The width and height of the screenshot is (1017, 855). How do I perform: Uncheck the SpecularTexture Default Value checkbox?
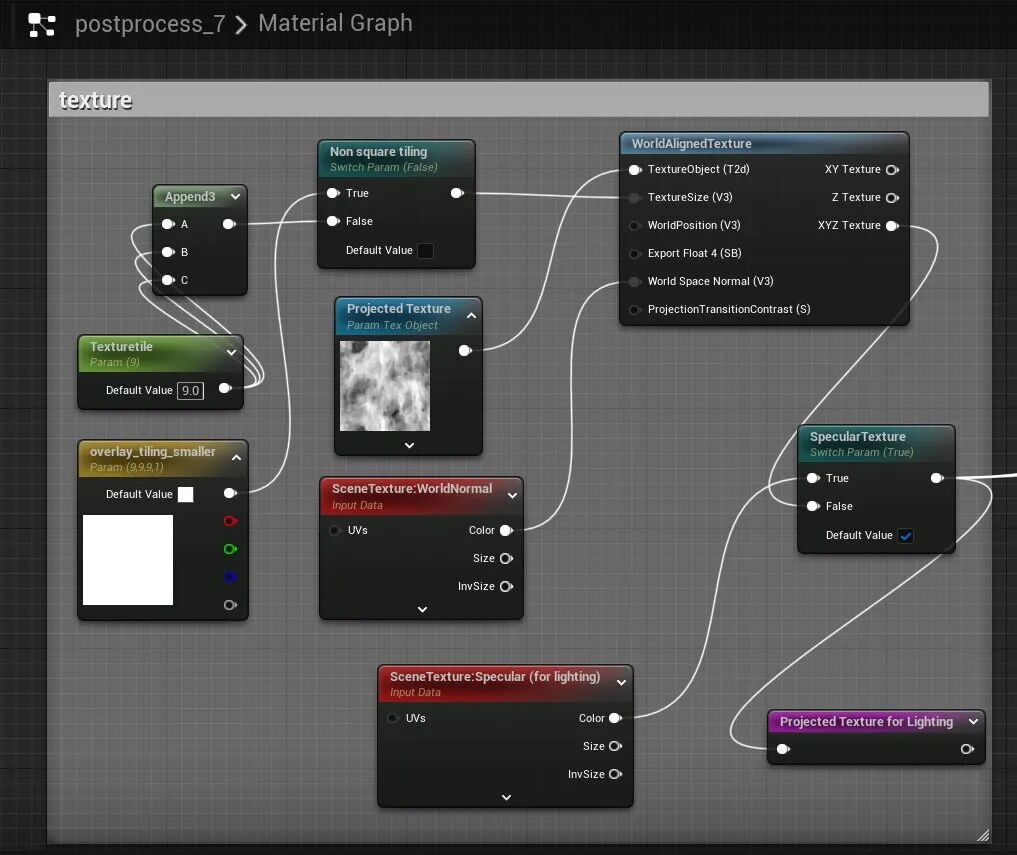click(x=906, y=536)
